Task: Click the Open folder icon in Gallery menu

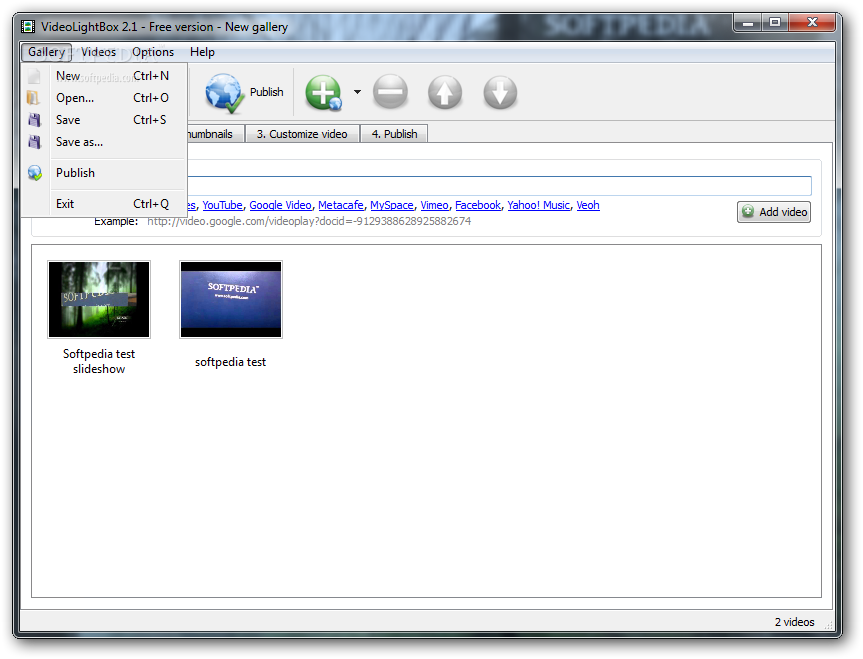Action: tap(34, 98)
